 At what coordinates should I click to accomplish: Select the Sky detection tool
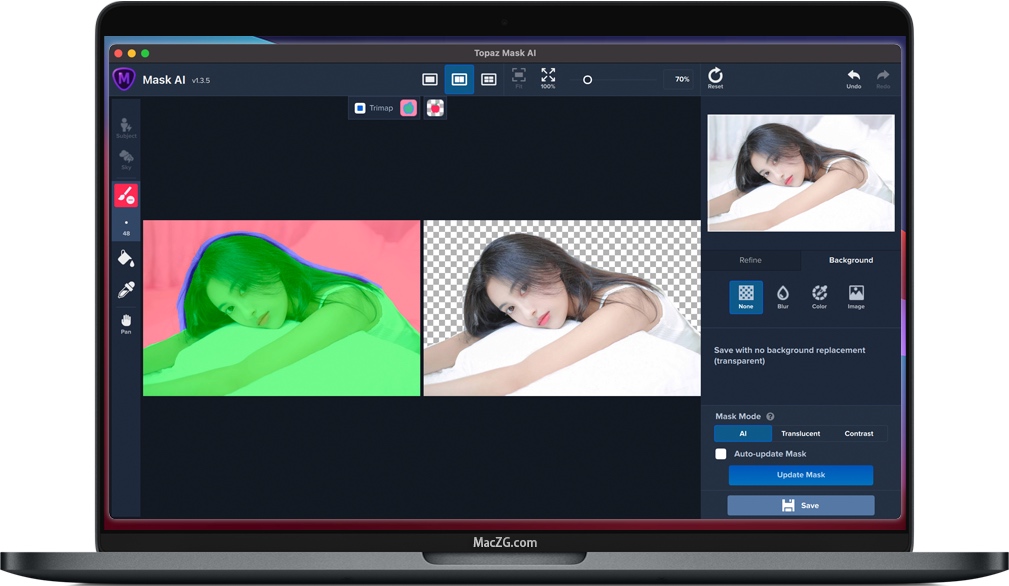(125, 158)
